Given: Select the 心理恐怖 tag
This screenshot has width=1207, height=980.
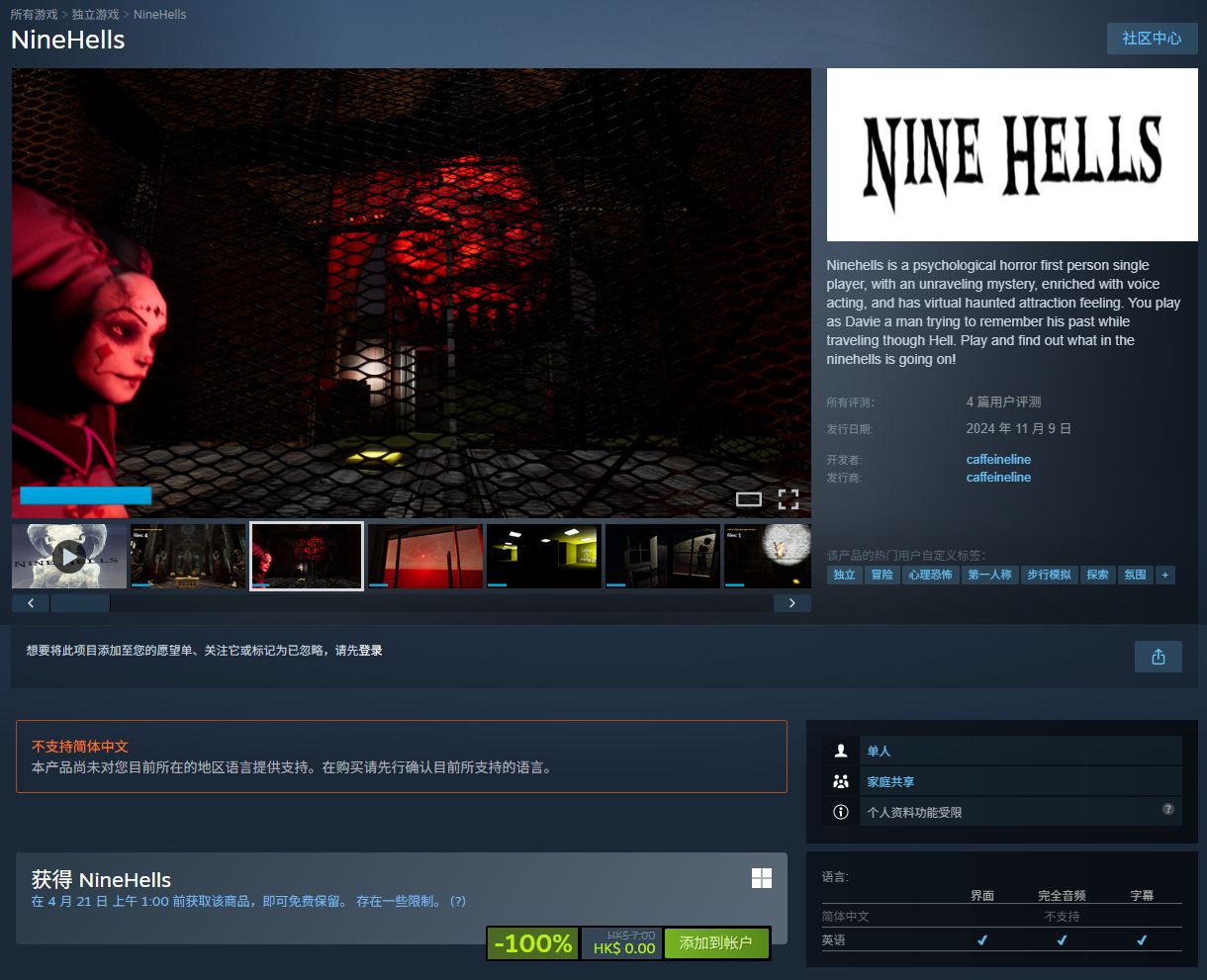Looking at the screenshot, I should click(x=930, y=575).
